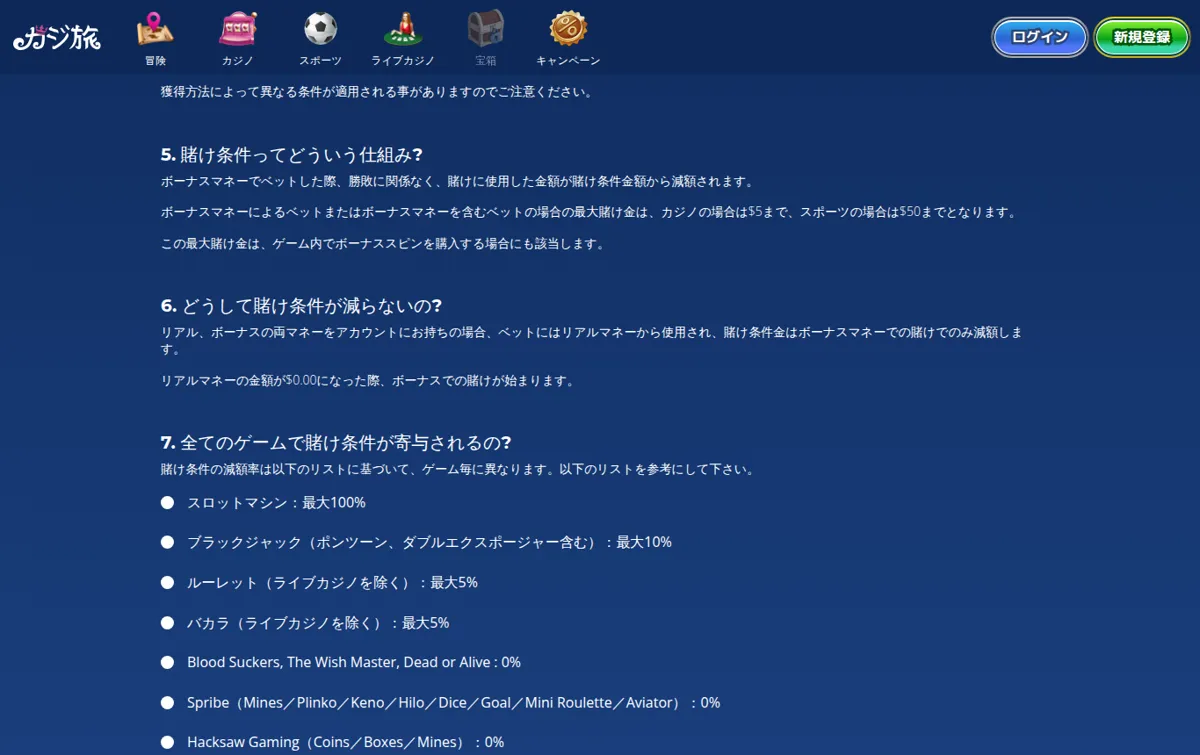The width and height of the screenshot is (1200, 755).
Task: Click the カジ旅 logo
Action: tap(57, 37)
